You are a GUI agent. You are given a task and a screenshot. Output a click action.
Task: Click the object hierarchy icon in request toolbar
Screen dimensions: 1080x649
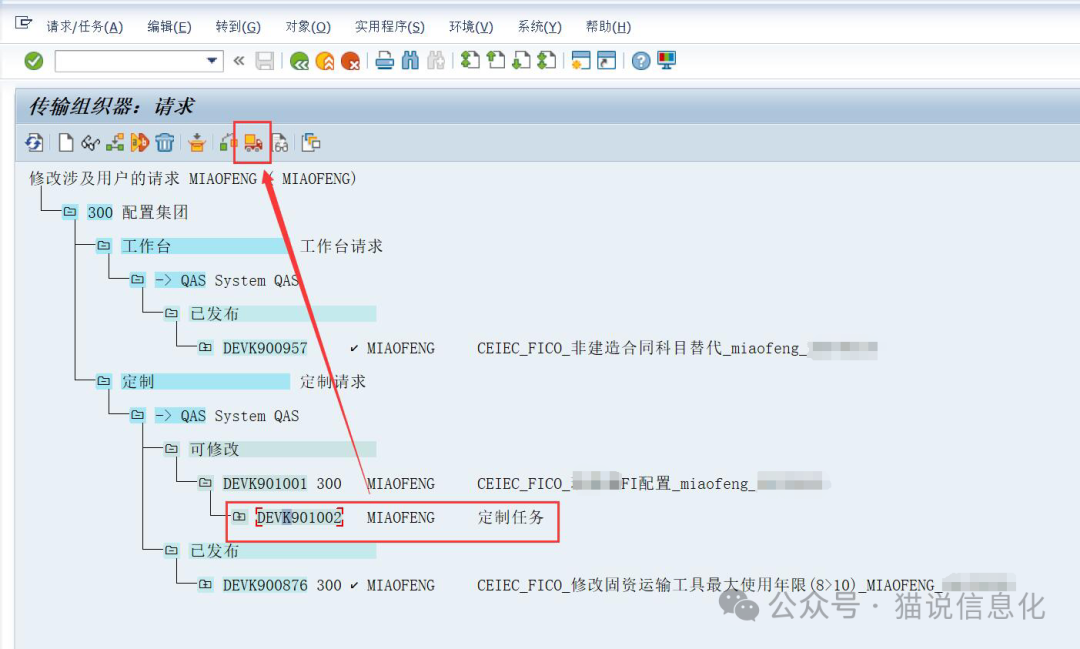coord(115,143)
